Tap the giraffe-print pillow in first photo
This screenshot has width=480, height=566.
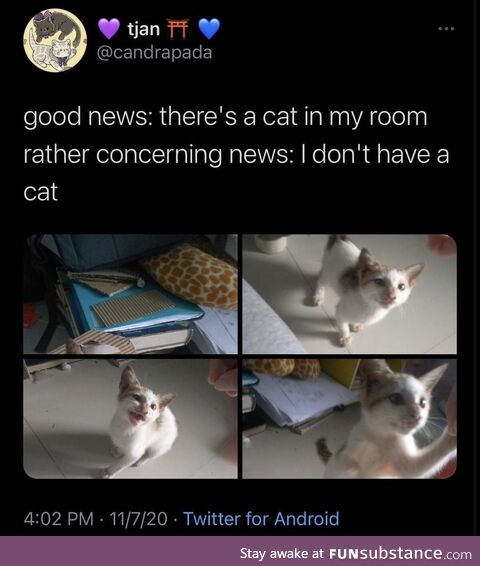coord(191,275)
